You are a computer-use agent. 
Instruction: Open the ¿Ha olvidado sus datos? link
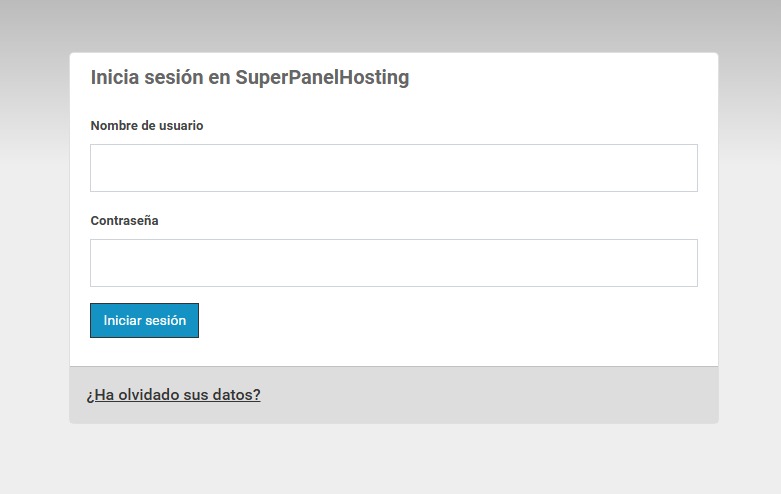[173, 395]
